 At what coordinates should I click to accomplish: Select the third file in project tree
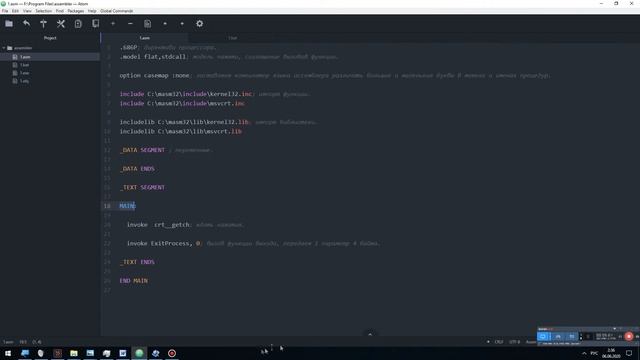click(x=24, y=73)
